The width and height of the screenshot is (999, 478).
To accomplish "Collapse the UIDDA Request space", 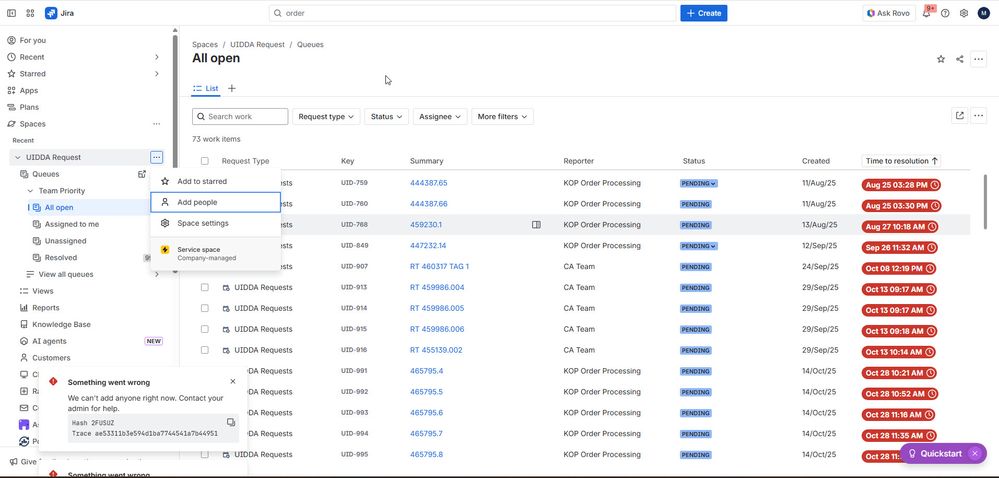I will click(17, 157).
